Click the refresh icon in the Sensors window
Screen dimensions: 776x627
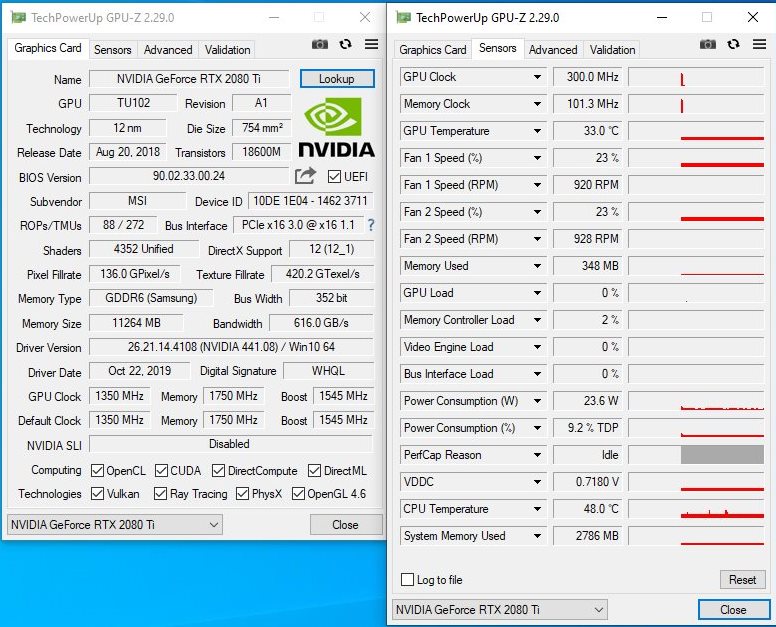(733, 45)
